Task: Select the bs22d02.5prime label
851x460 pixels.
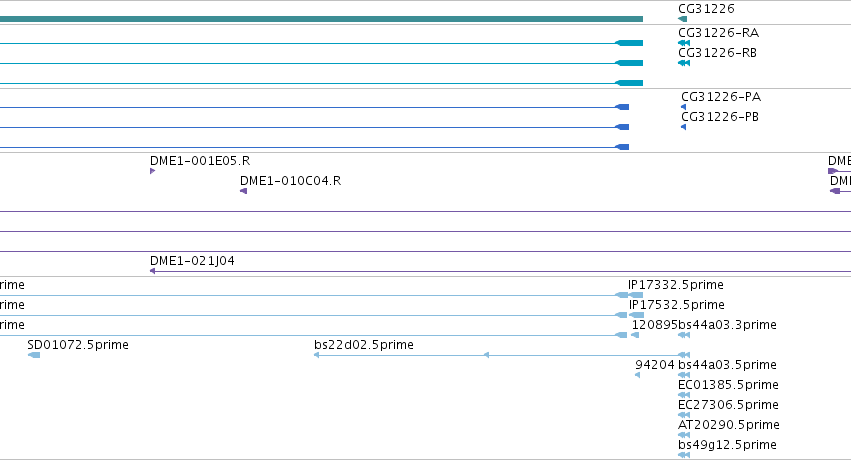Action: point(364,344)
